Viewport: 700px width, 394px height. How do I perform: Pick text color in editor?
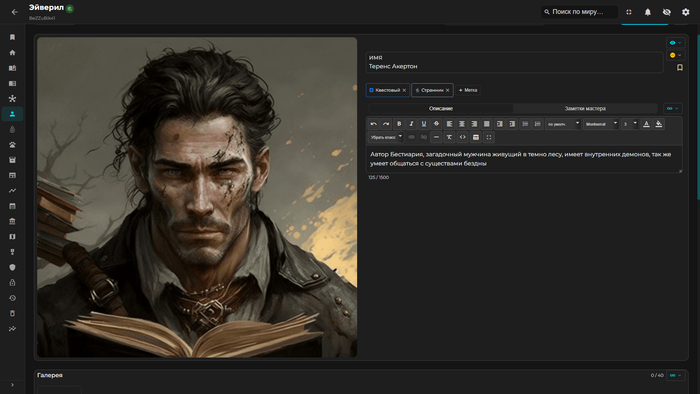click(646, 124)
